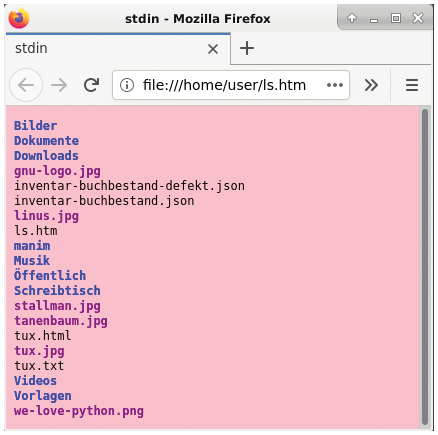Click the vertical scrollbar of the page
The height and width of the screenshot is (435, 438).
point(425,267)
